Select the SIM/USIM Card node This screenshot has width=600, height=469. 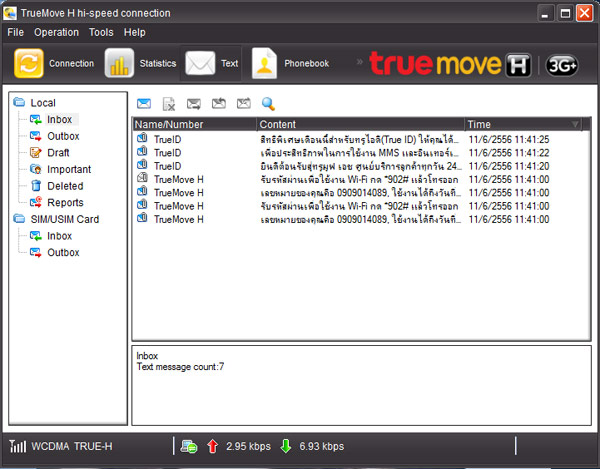[65, 219]
